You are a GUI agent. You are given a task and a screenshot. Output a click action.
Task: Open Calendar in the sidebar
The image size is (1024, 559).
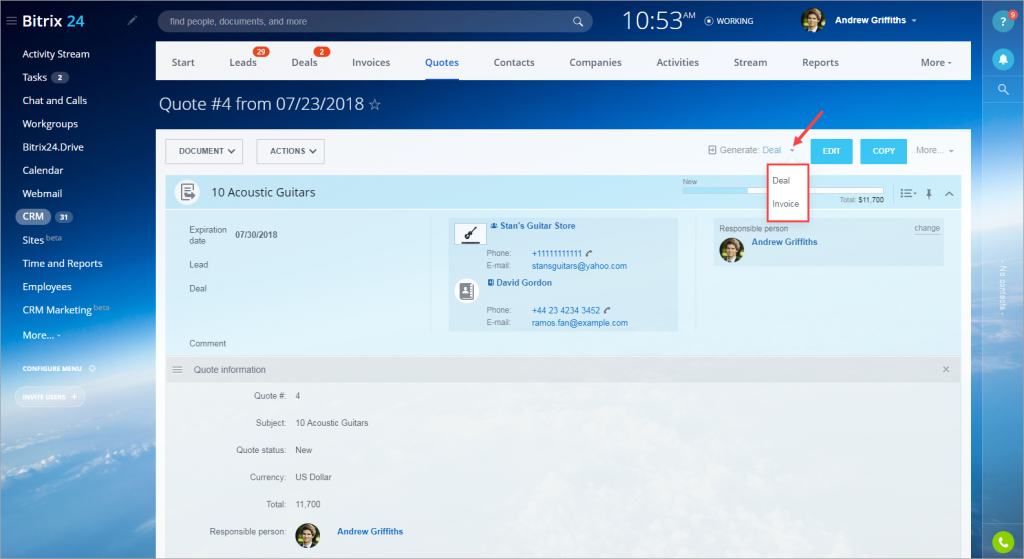click(42, 170)
